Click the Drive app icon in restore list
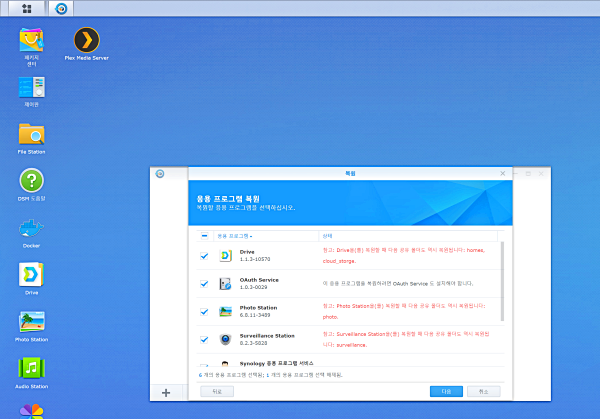Image resolution: width=600 pixels, height=419 pixels. point(225,255)
